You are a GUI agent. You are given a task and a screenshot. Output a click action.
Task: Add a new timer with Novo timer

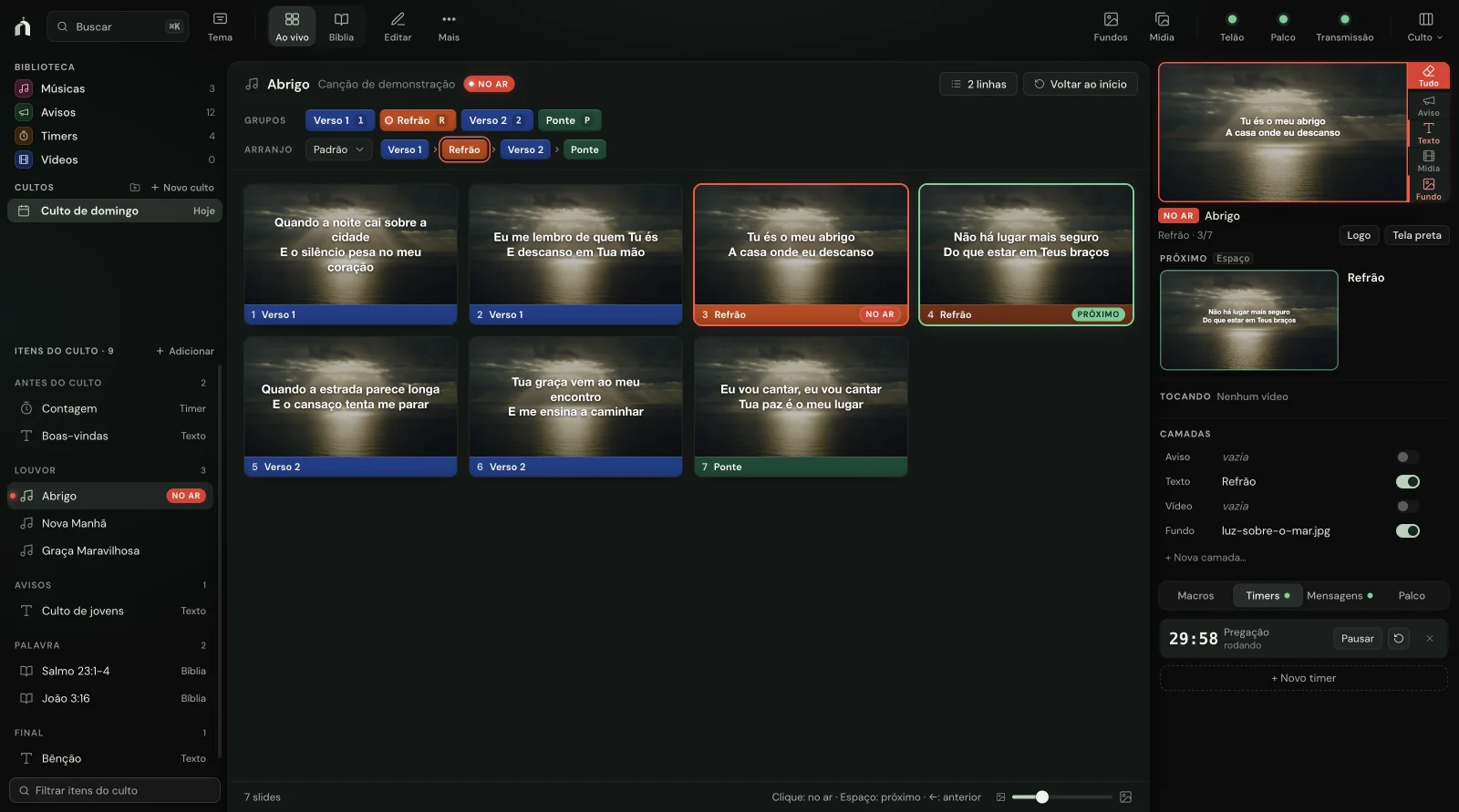[1303, 678]
